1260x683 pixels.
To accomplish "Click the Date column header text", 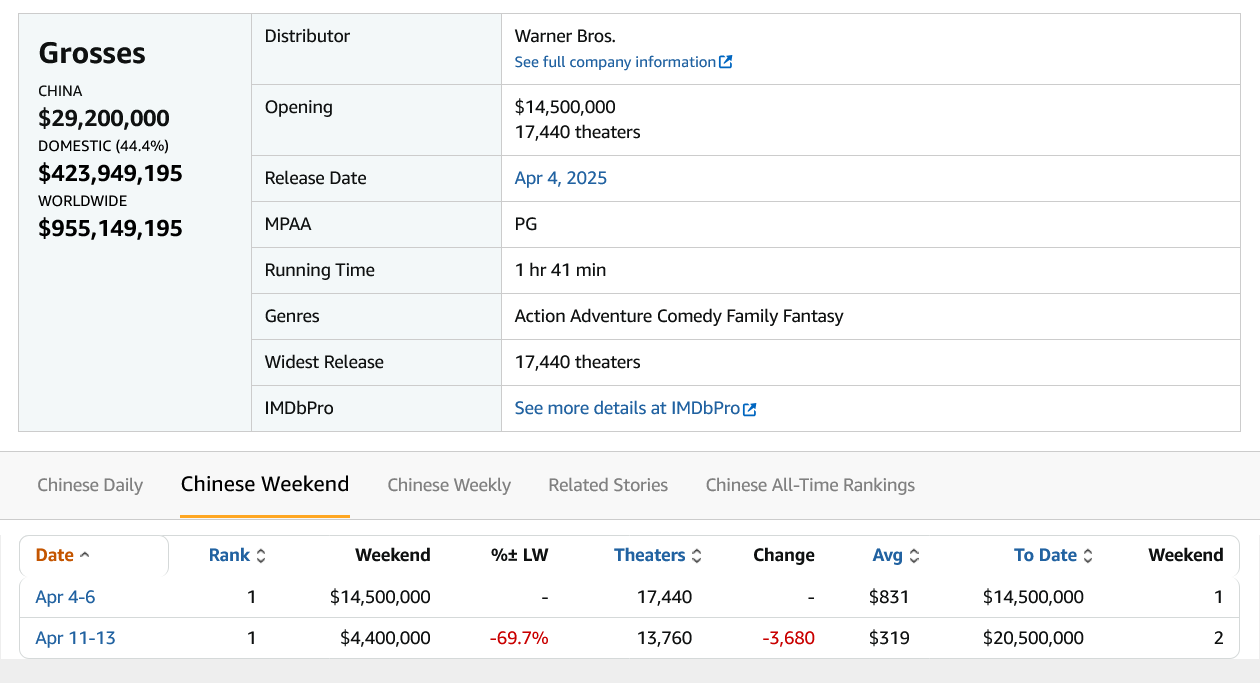I will (x=55, y=555).
